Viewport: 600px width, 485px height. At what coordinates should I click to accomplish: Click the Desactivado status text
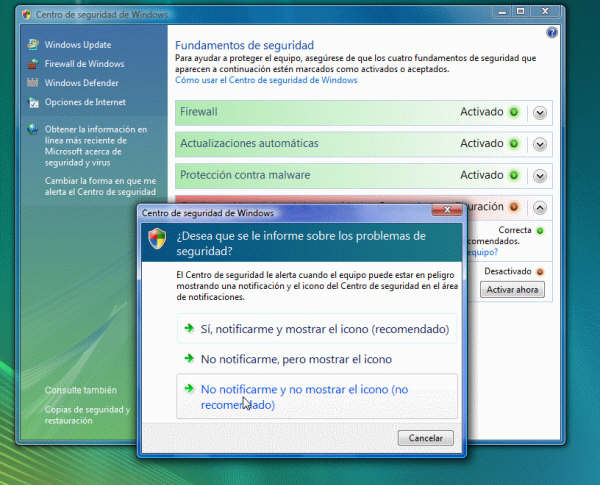508,271
